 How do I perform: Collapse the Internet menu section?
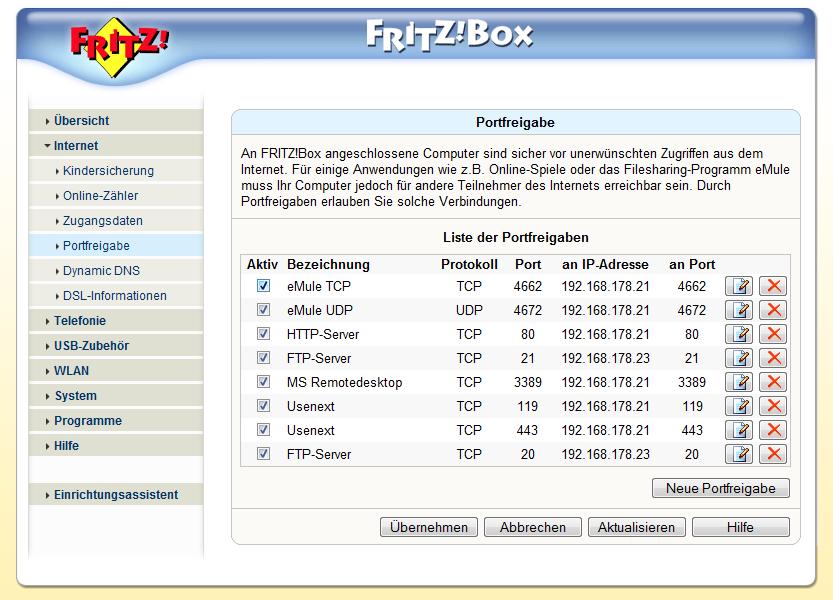tap(116, 146)
